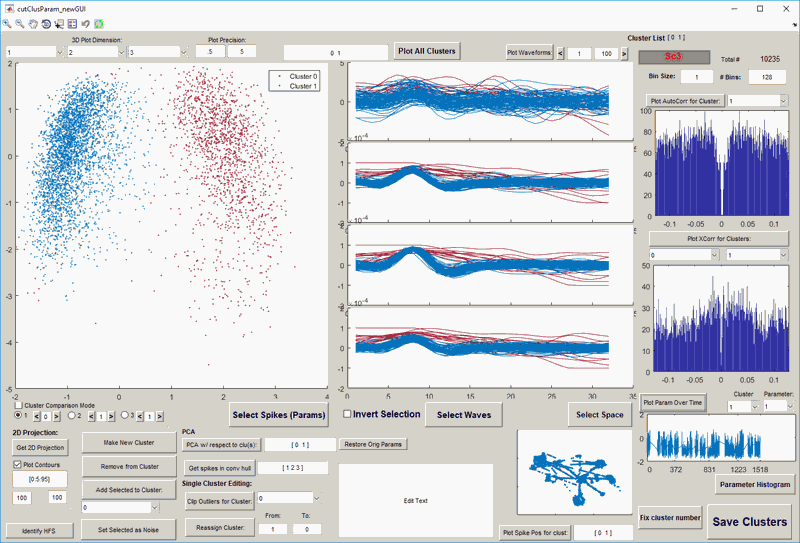
Task: Uncheck the Plot Contours checkbox
Action: [x=19, y=464]
